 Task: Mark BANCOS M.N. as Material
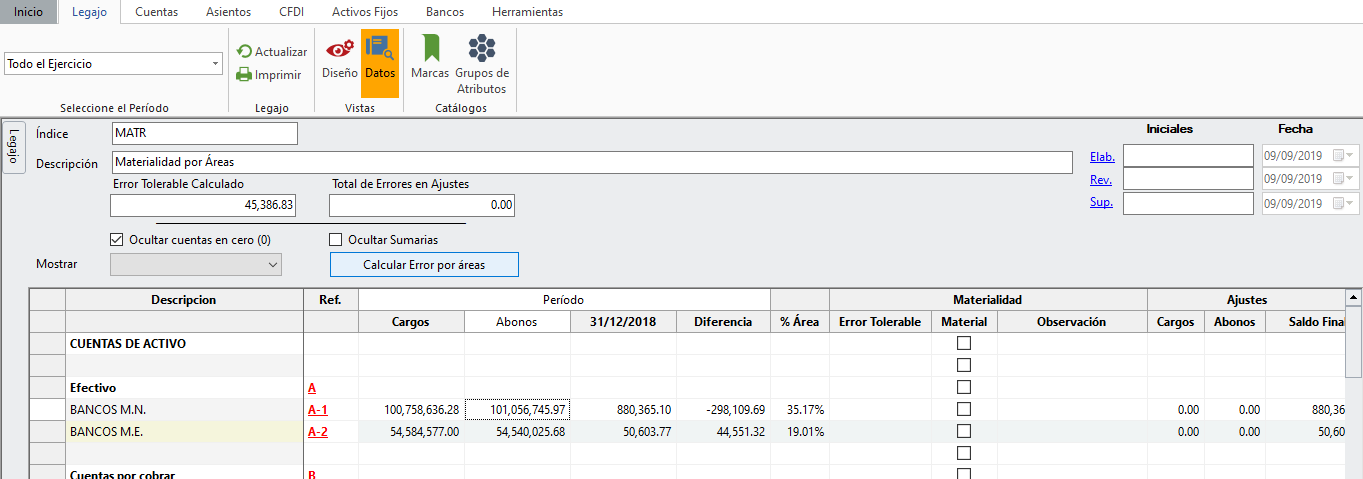[x=964, y=409]
